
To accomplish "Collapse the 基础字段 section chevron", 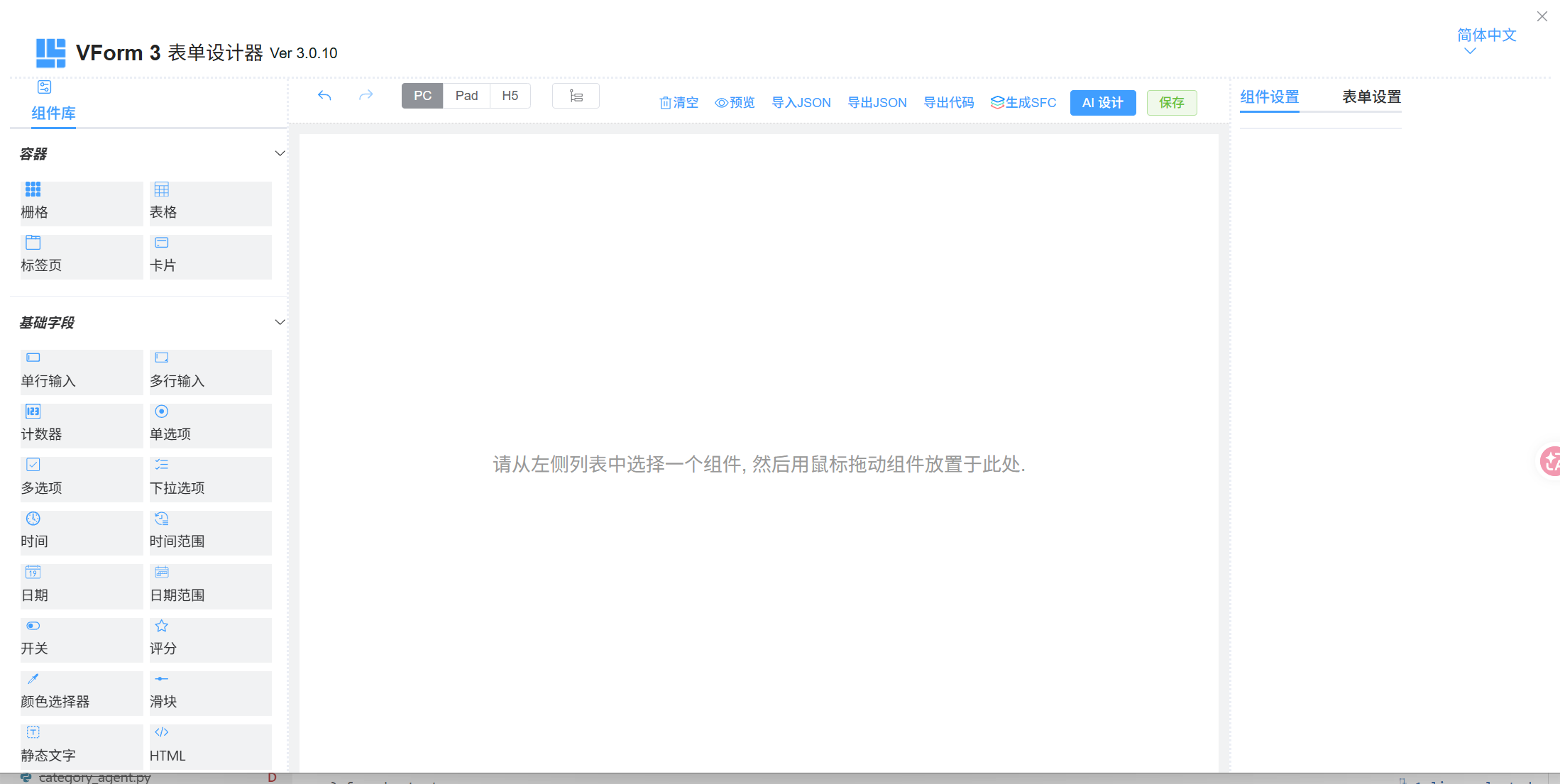I will tap(280, 322).
